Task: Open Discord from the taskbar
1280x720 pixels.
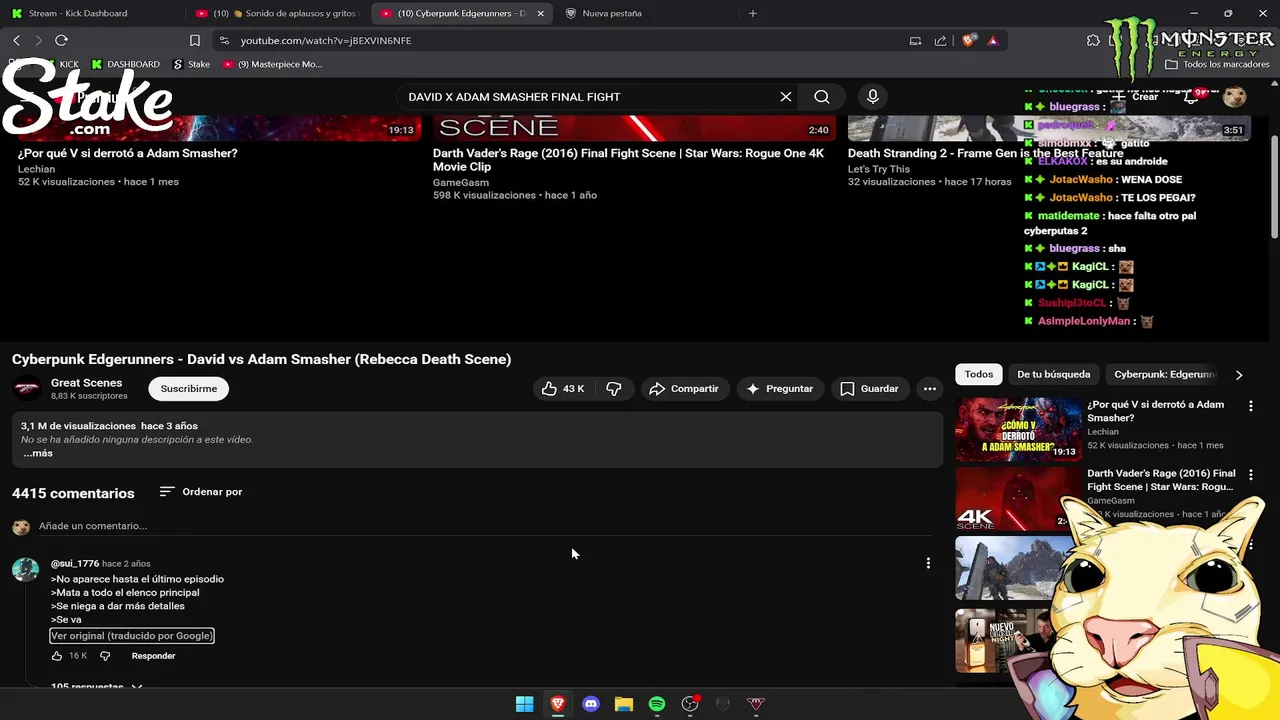Action: pyautogui.click(x=591, y=704)
